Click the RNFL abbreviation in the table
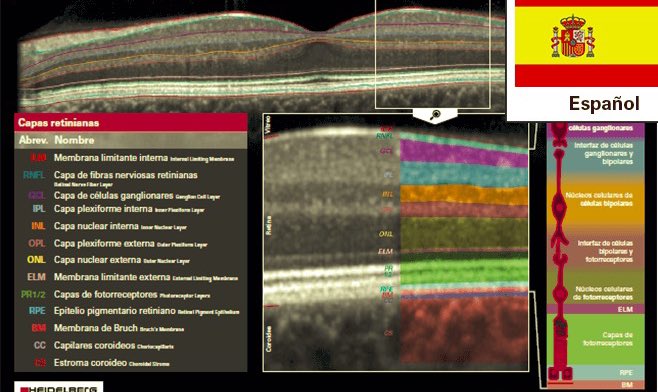Image resolution: width=658 pixels, height=392 pixels. click(34, 175)
